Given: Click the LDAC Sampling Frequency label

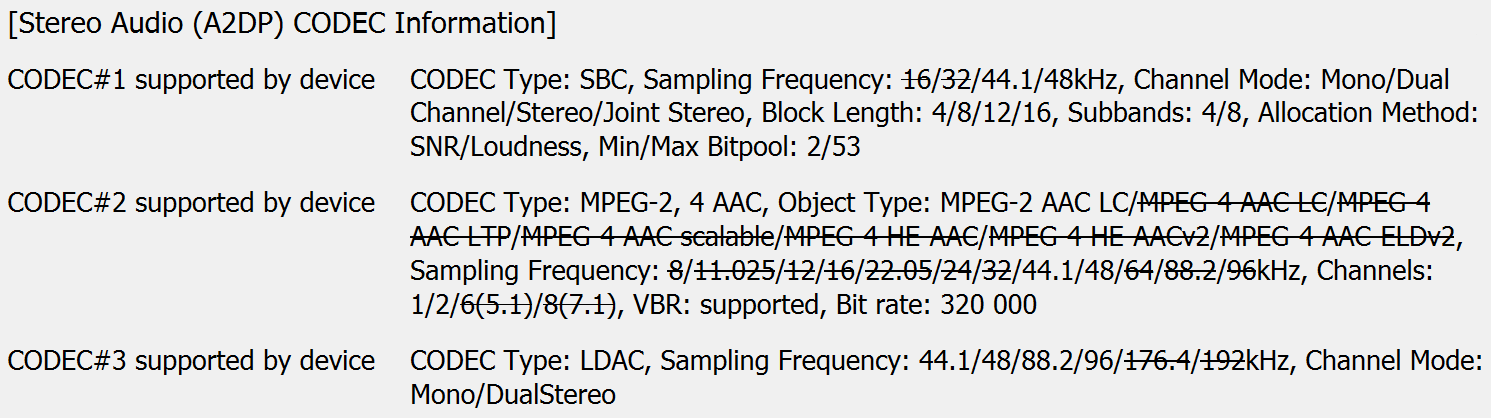Looking at the screenshot, I should tap(785, 361).
